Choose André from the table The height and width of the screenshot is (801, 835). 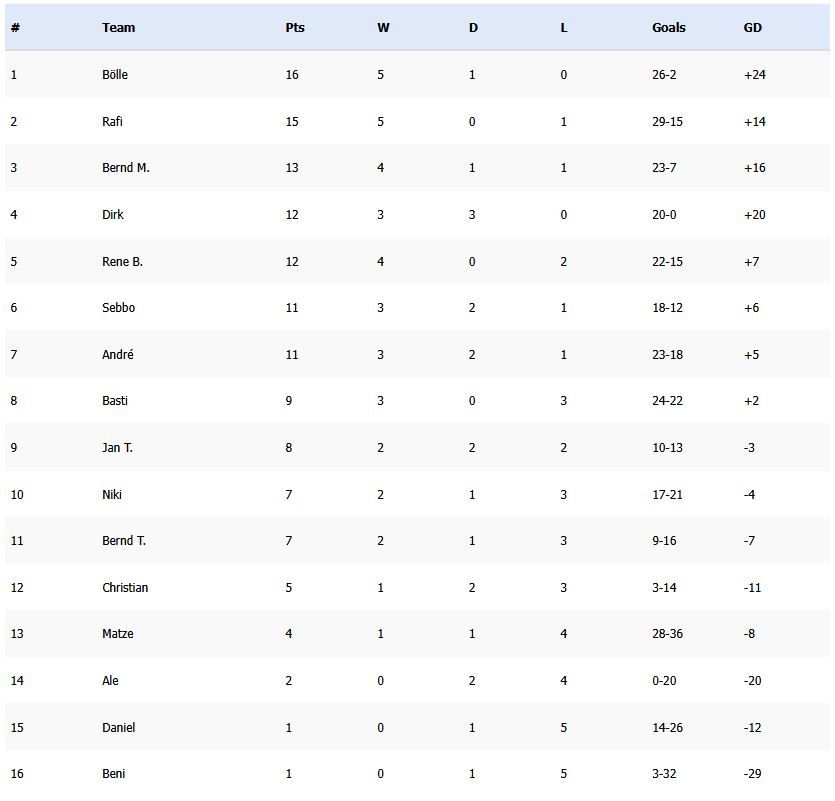[x=118, y=355]
